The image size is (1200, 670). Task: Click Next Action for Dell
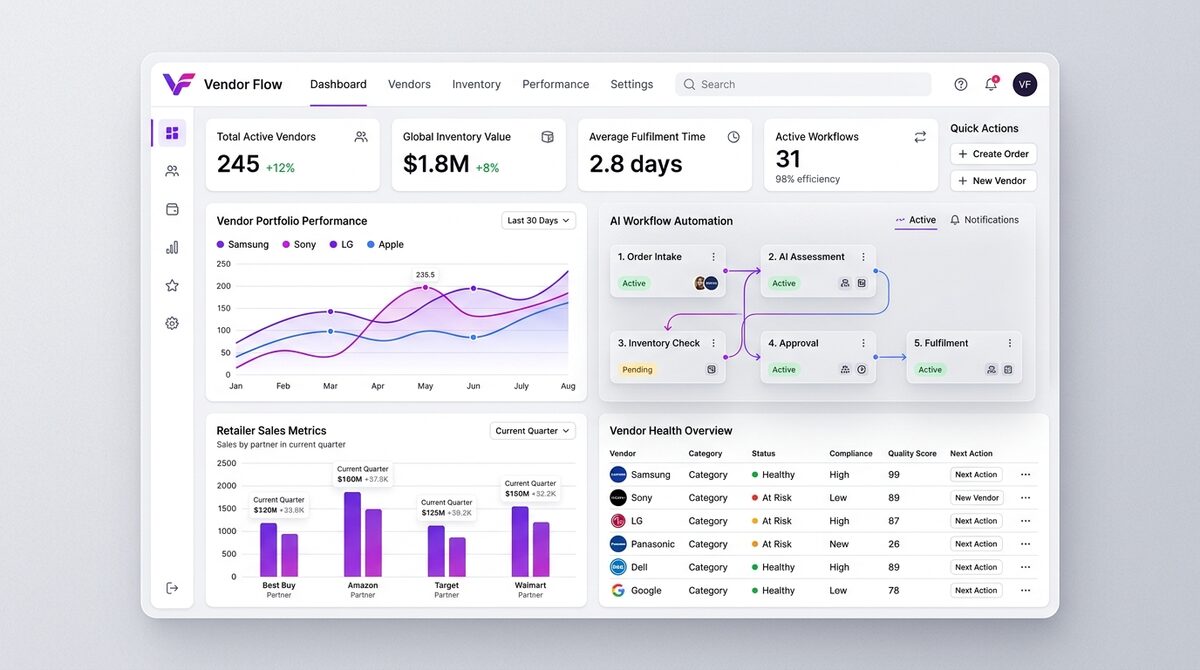coord(976,567)
